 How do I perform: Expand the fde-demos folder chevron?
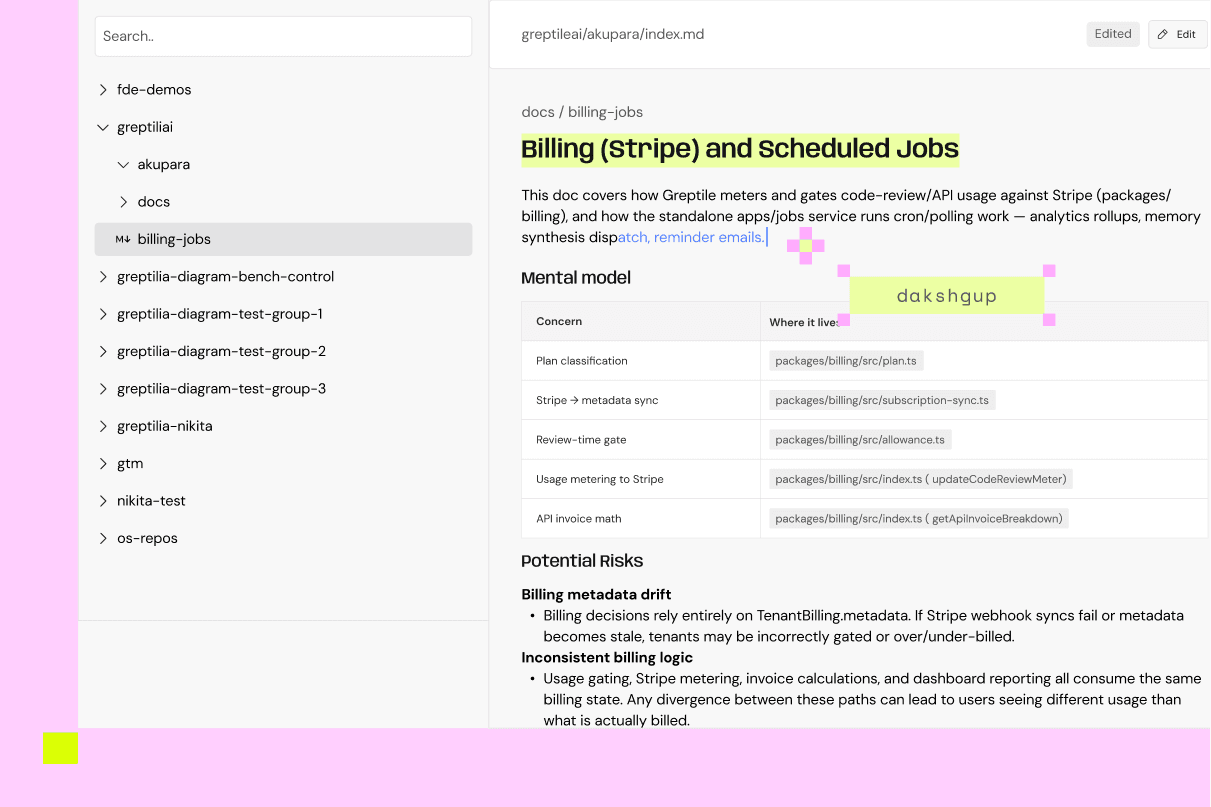(103, 90)
